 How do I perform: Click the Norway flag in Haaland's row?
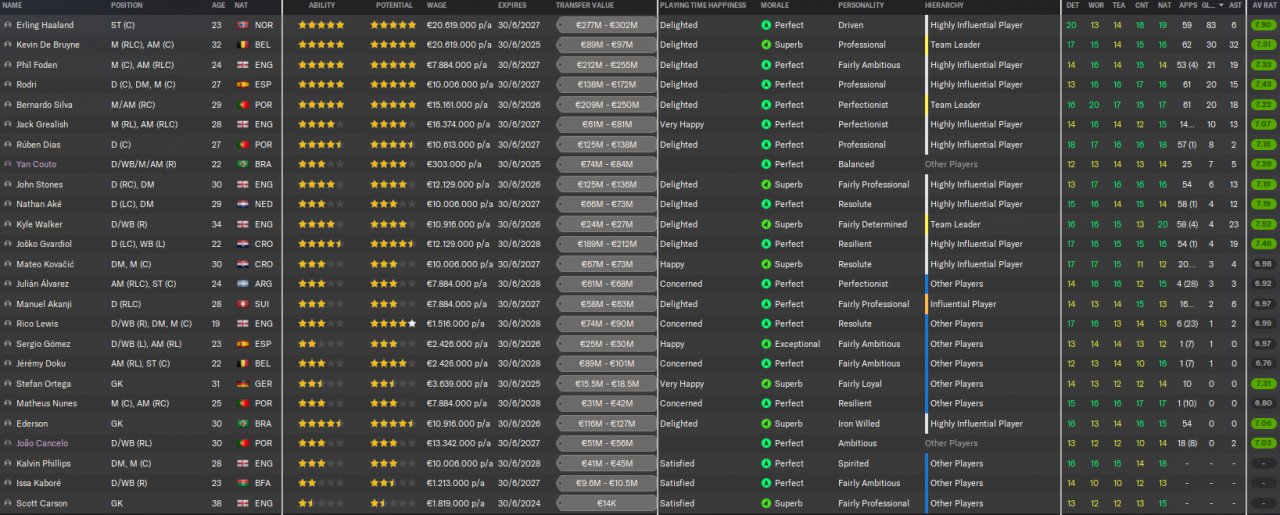click(241, 25)
